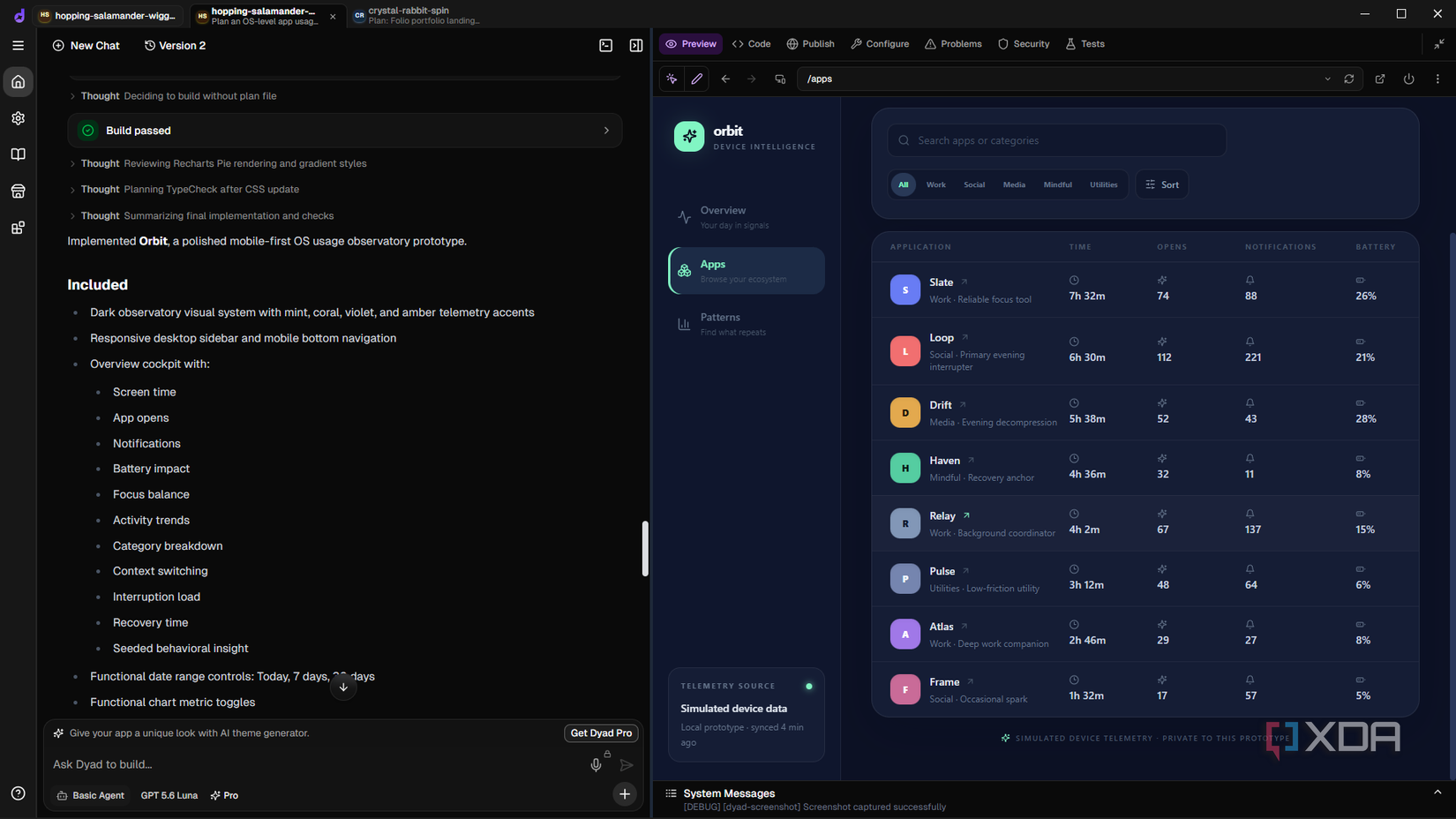Viewport: 1456px width, 819px height.
Task: Focus the 'Search apps or categories' field
Action: 1057,140
